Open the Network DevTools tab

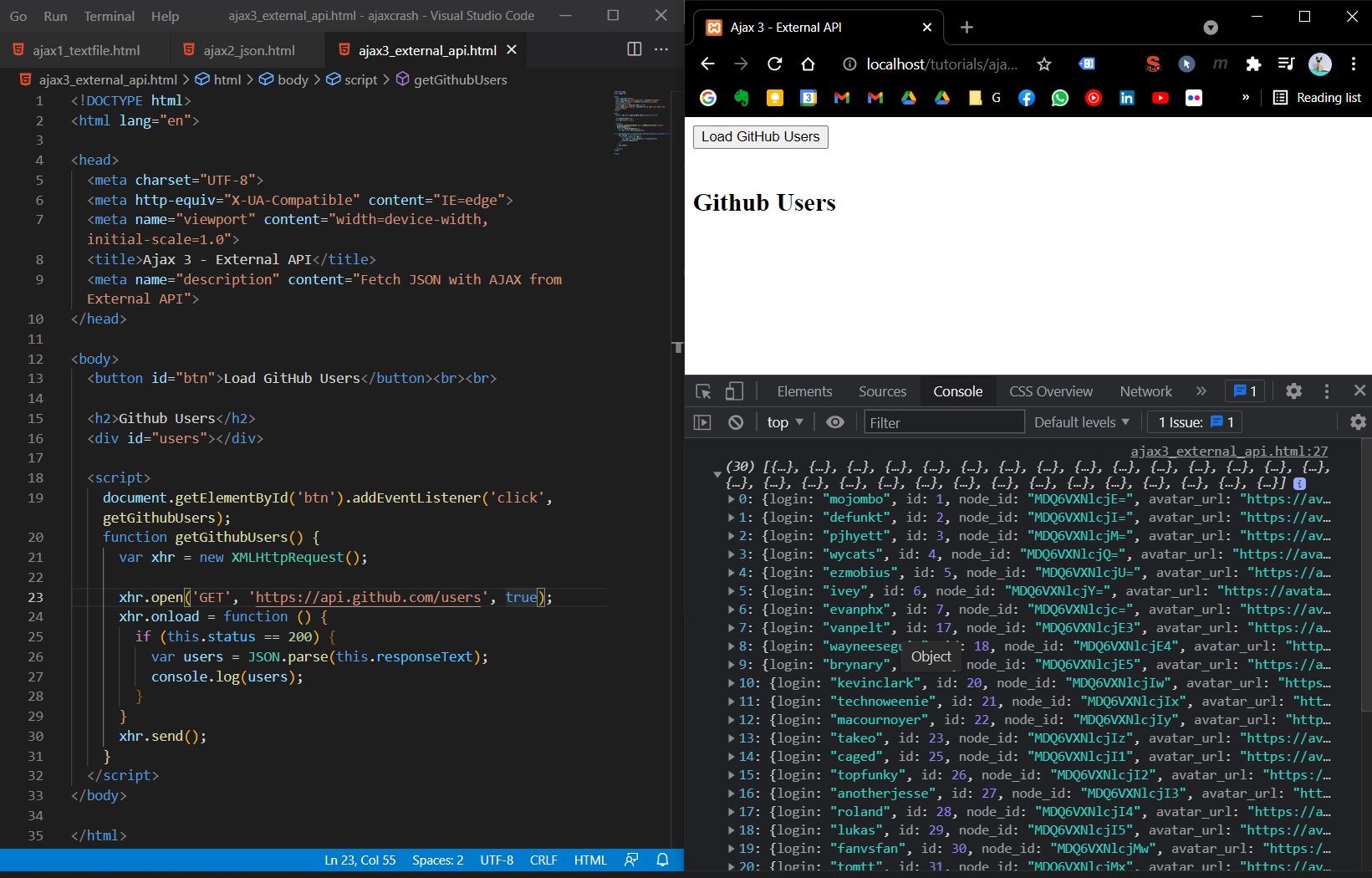(x=1145, y=391)
